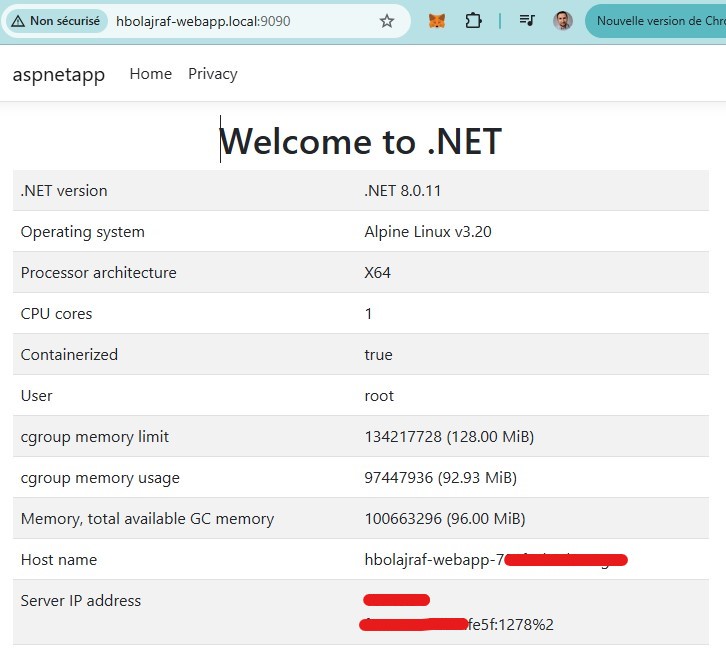Open the Chrome profile avatar
The width and height of the screenshot is (726, 655).
[x=563, y=21]
